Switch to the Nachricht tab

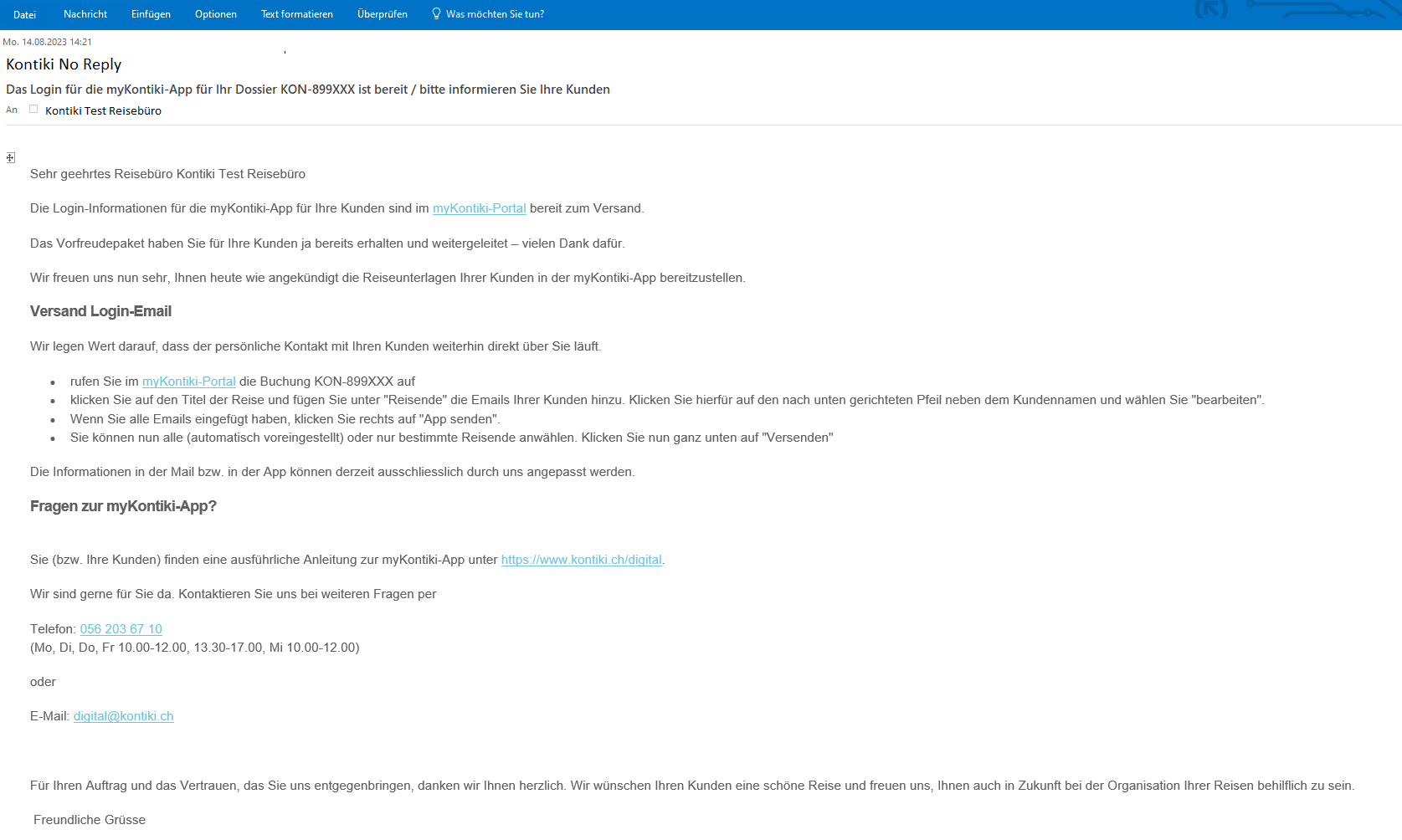[x=85, y=14]
